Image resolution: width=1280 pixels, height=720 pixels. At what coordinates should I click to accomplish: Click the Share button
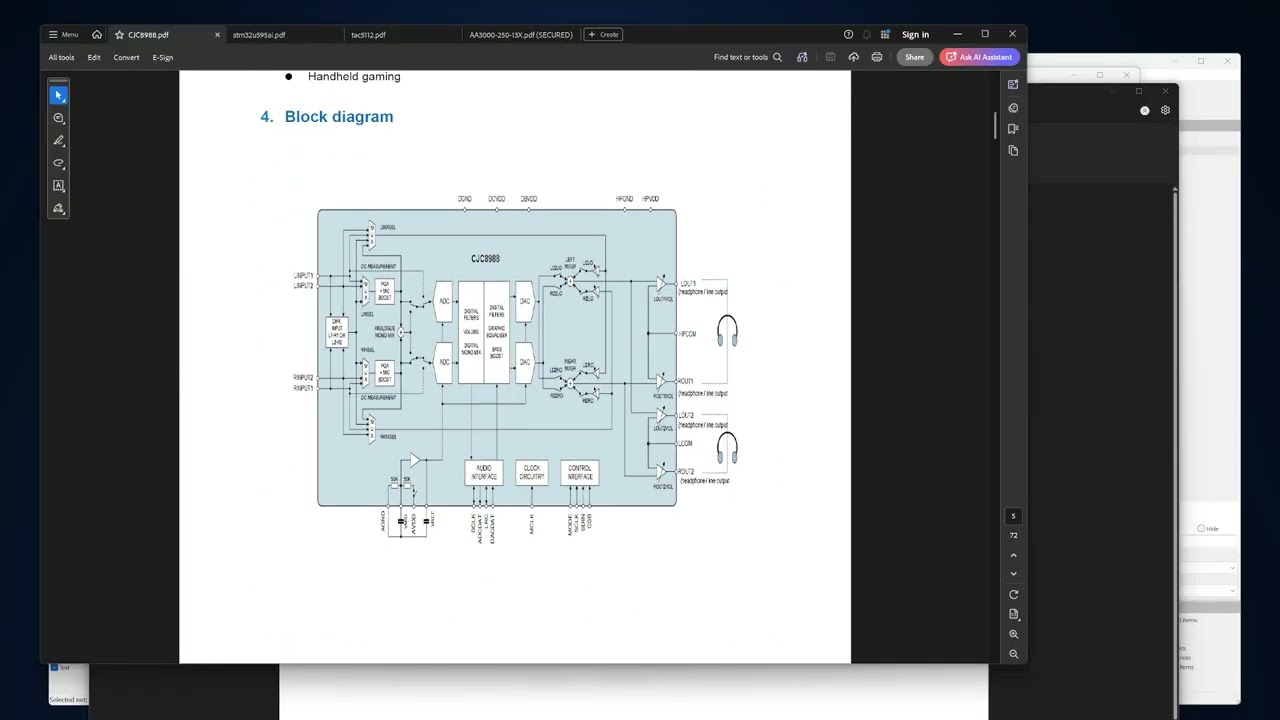click(x=914, y=57)
